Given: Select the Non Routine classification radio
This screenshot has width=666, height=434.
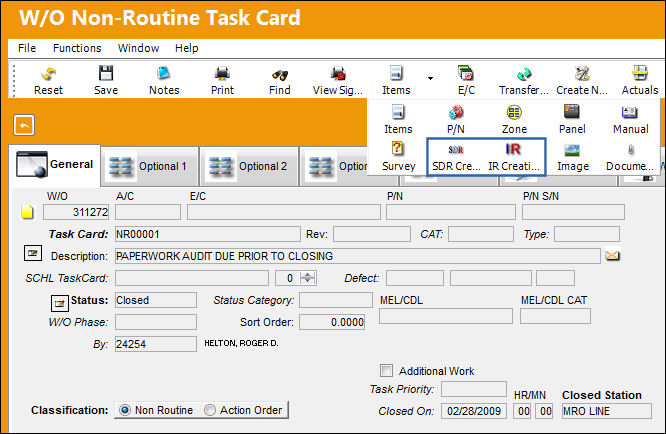Looking at the screenshot, I should click(125, 410).
